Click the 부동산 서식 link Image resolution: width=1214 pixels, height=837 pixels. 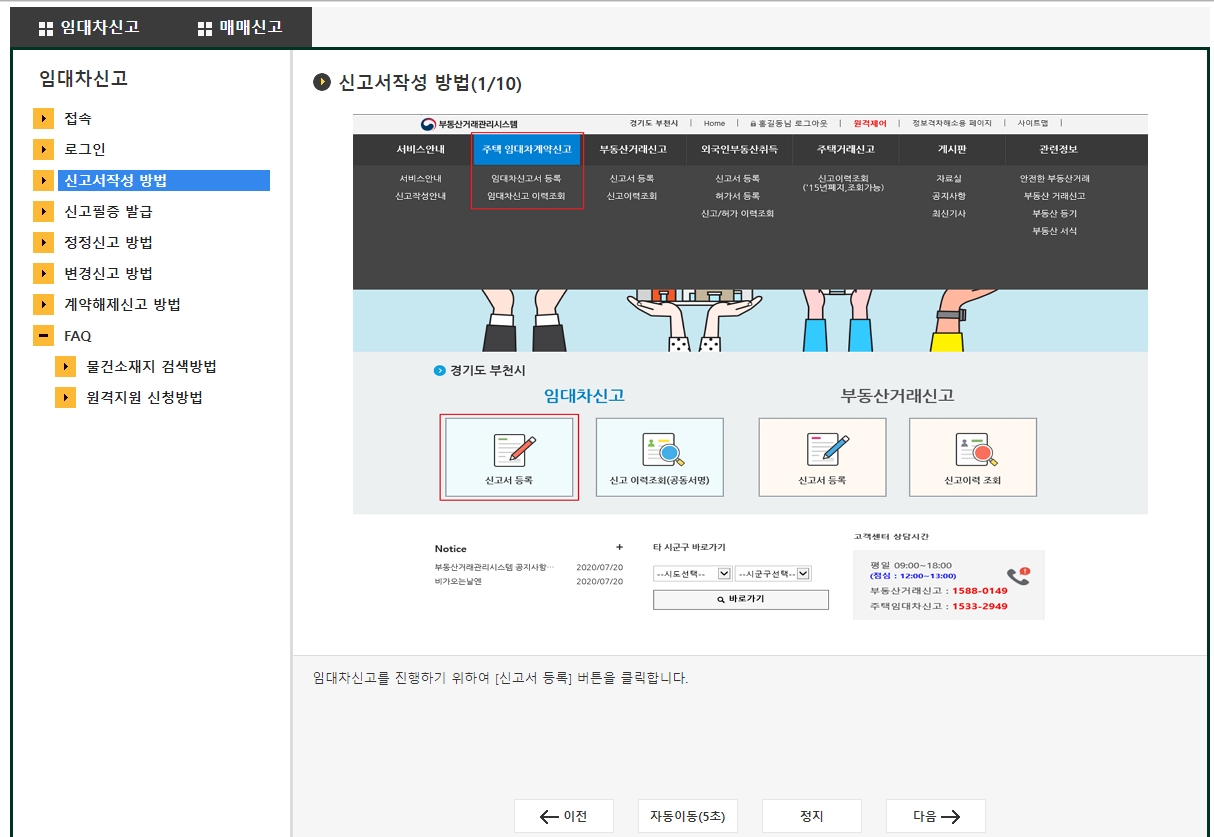[1055, 231]
